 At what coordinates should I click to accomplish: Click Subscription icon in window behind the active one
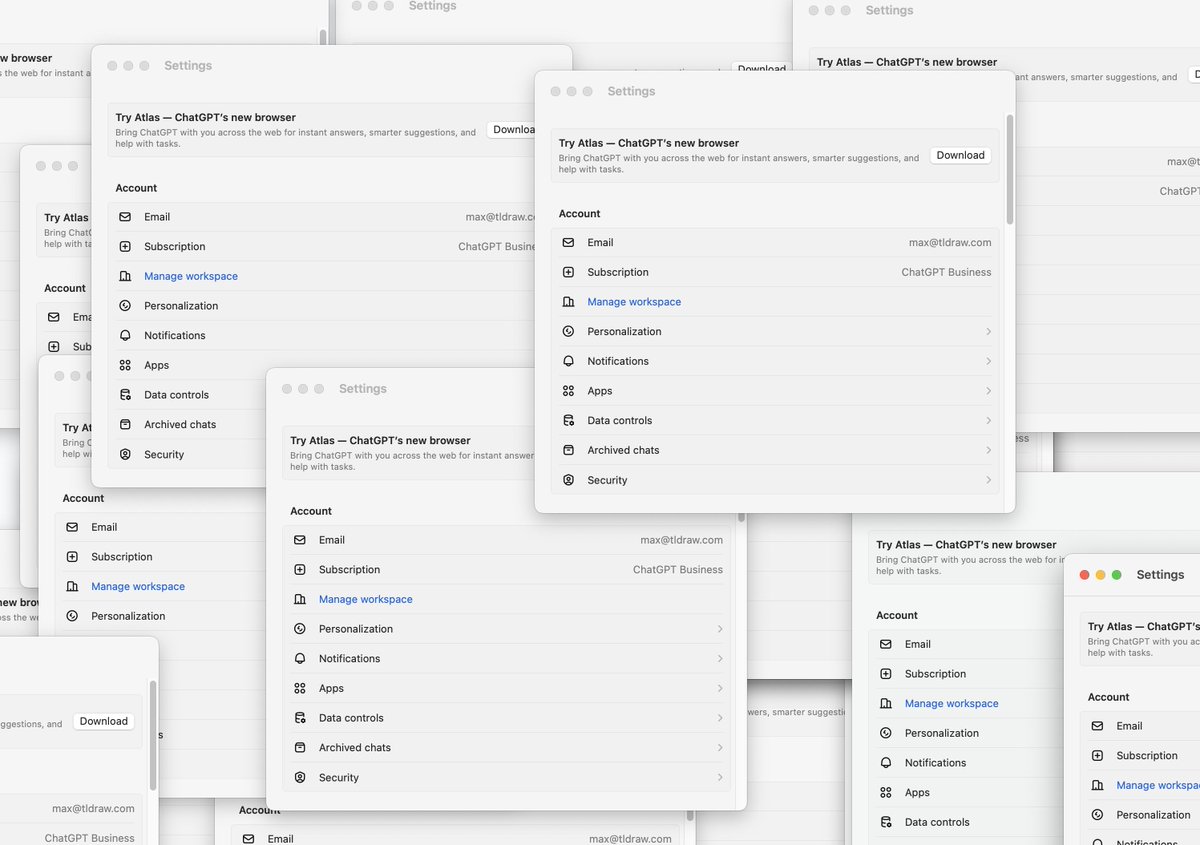[886, 674]
